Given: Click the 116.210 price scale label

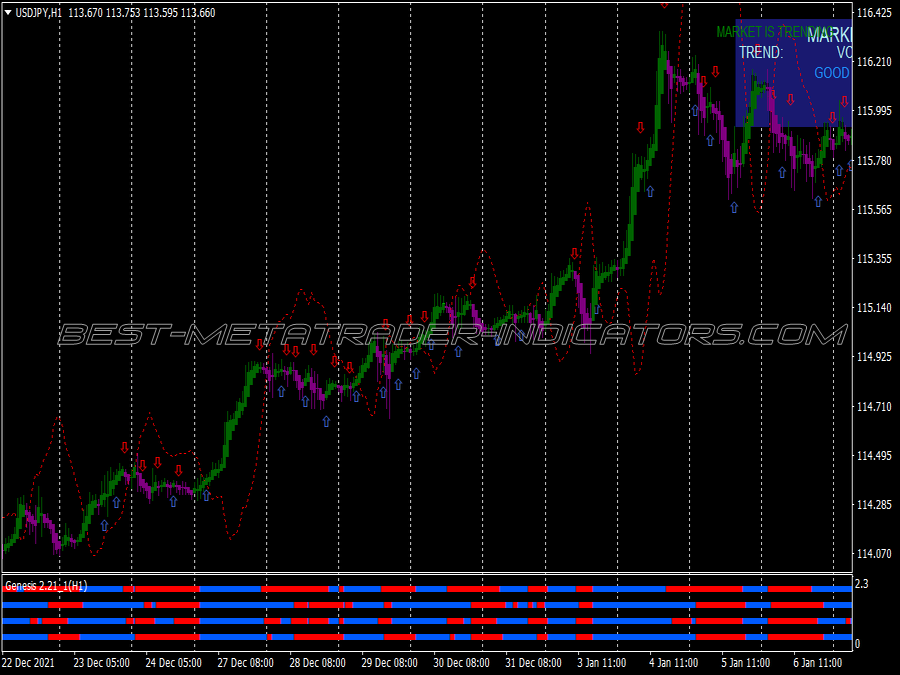Looking at the screenshot, I should [874, 62].
